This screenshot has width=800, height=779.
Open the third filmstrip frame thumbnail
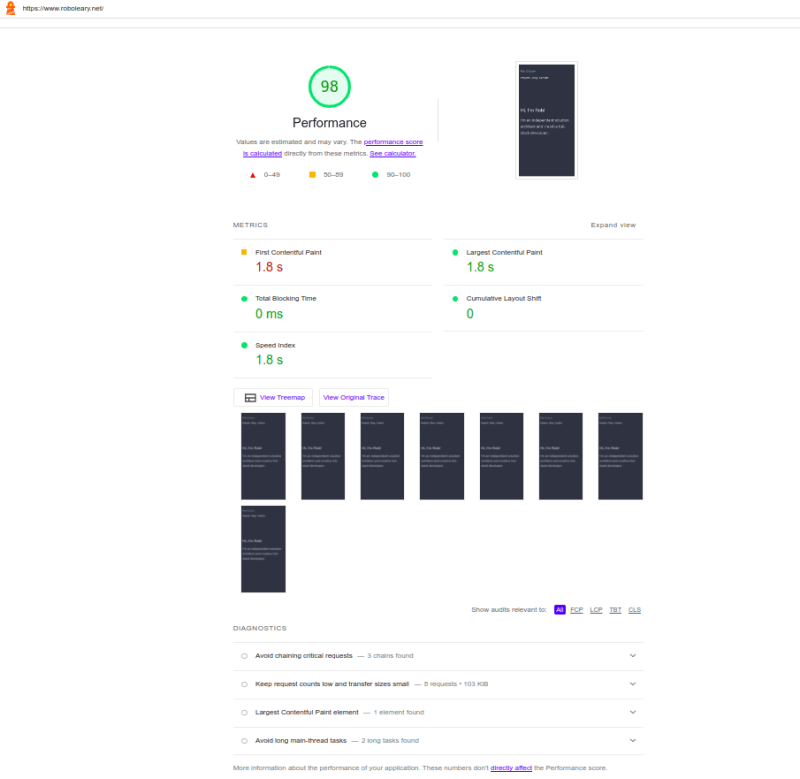[x=382, y=456]
